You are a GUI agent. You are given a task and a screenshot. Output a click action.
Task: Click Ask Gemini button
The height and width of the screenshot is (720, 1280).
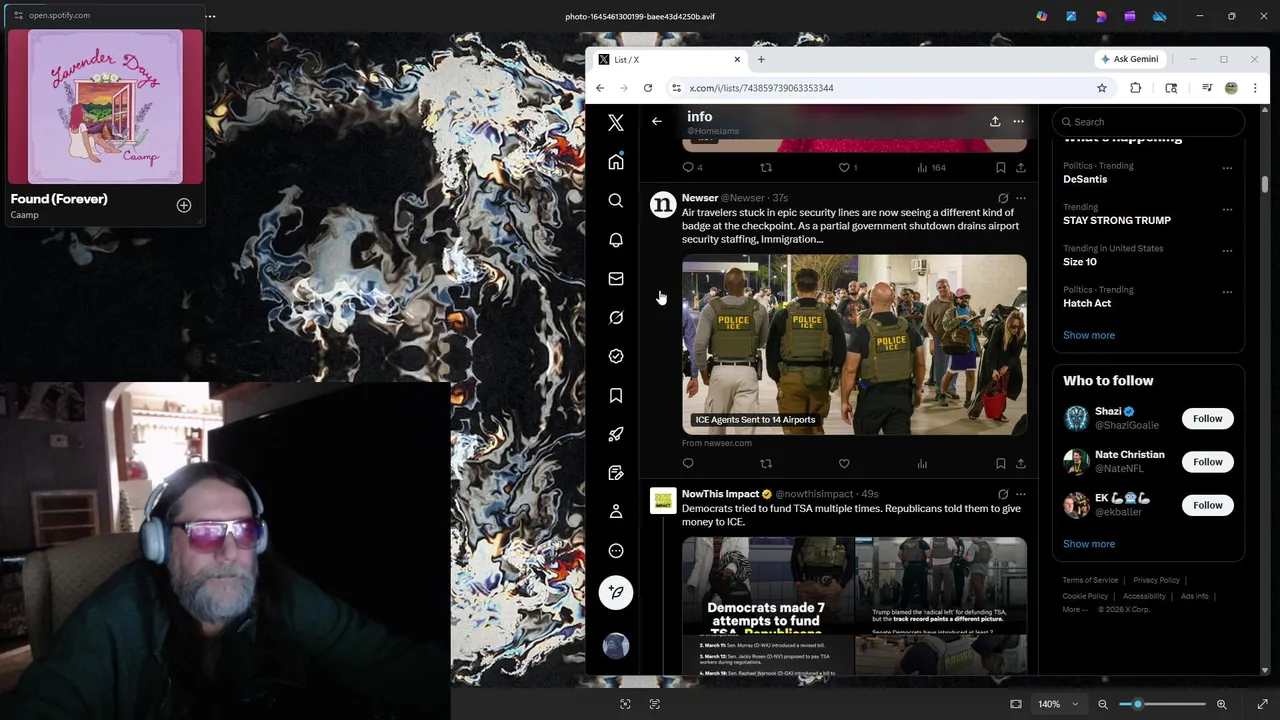coord(1129,59)
